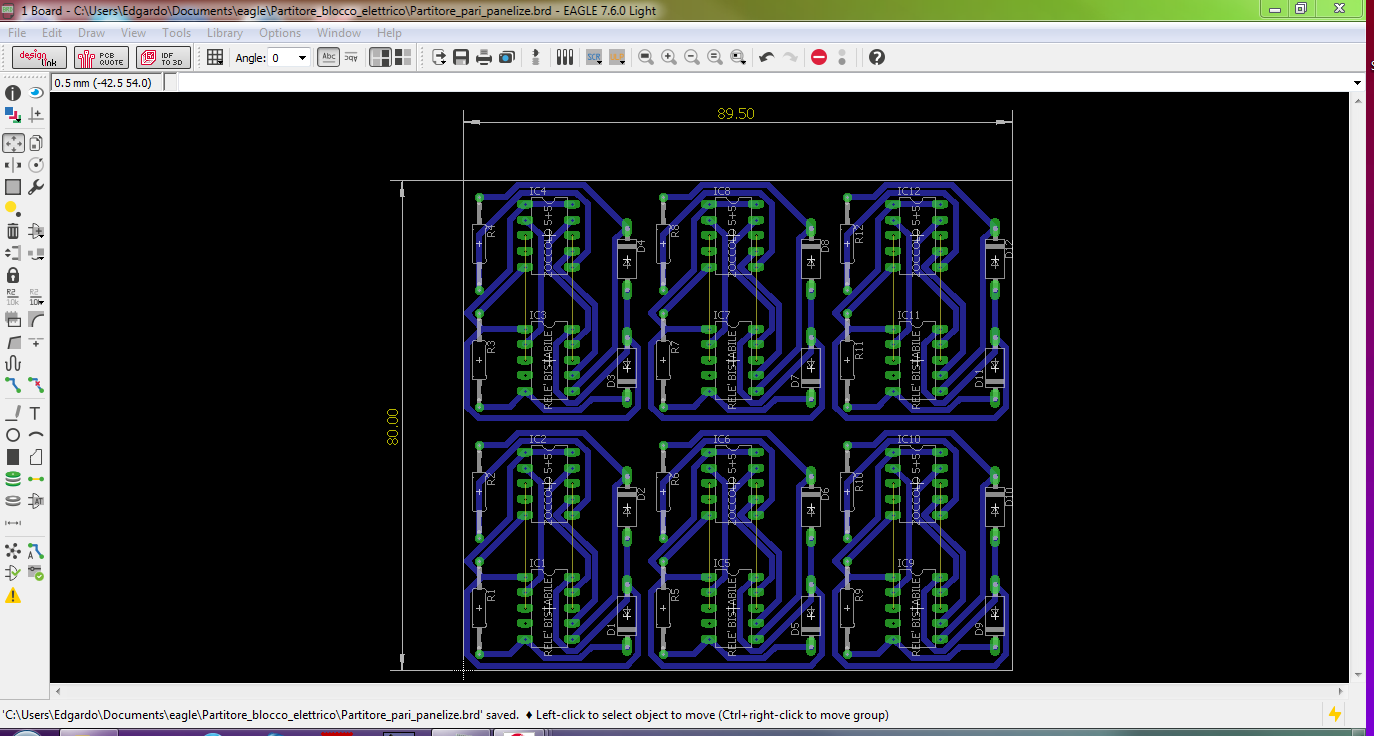Open the DRC design rule check
1374x736 pixels.
pos(36,573)
